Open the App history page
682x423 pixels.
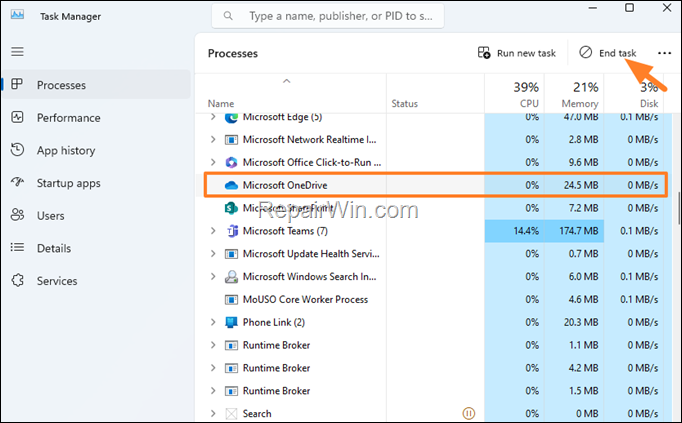tap(96, 150)
